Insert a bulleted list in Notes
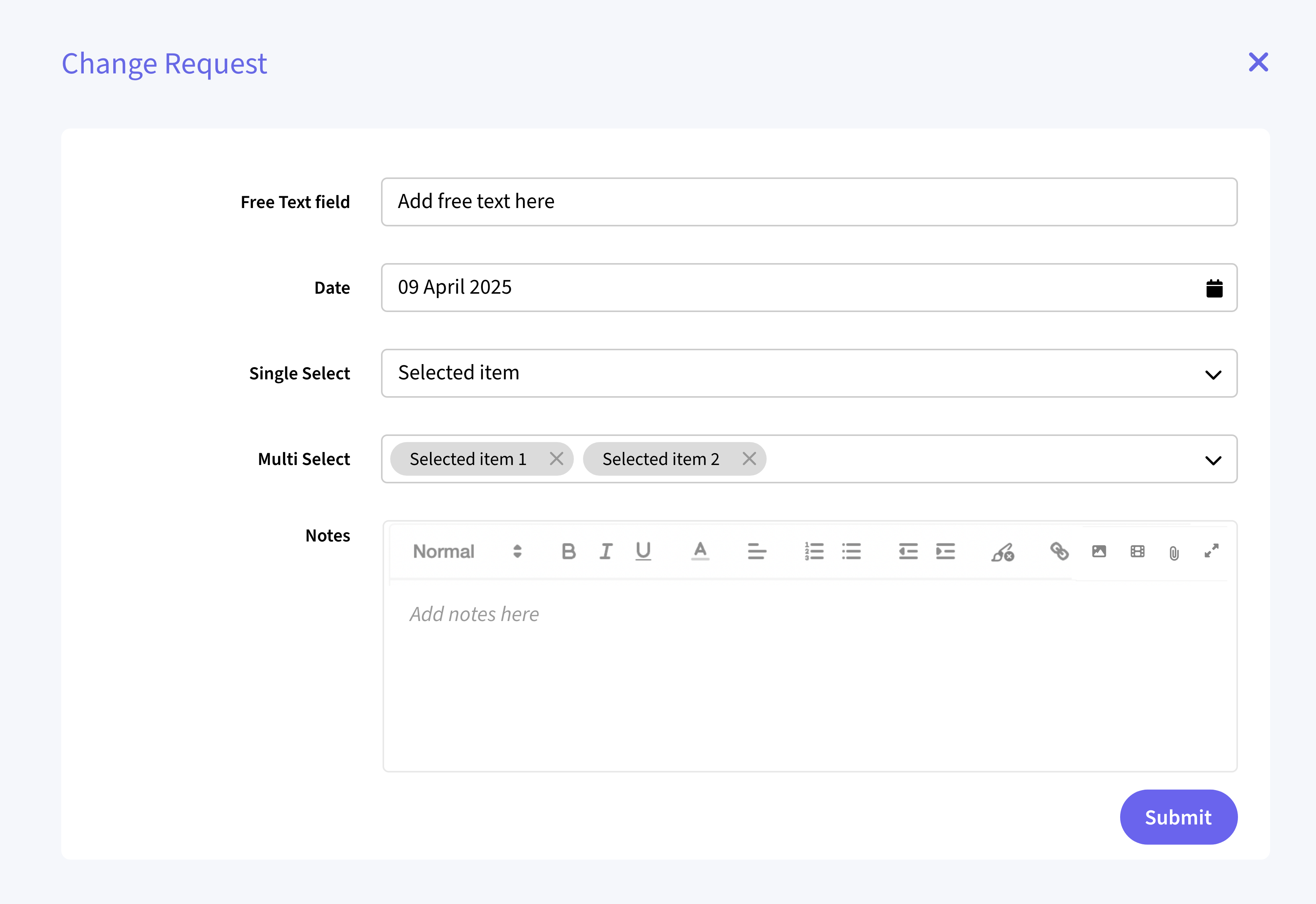This screenshot has width=1316, height=904. (852, 551)
